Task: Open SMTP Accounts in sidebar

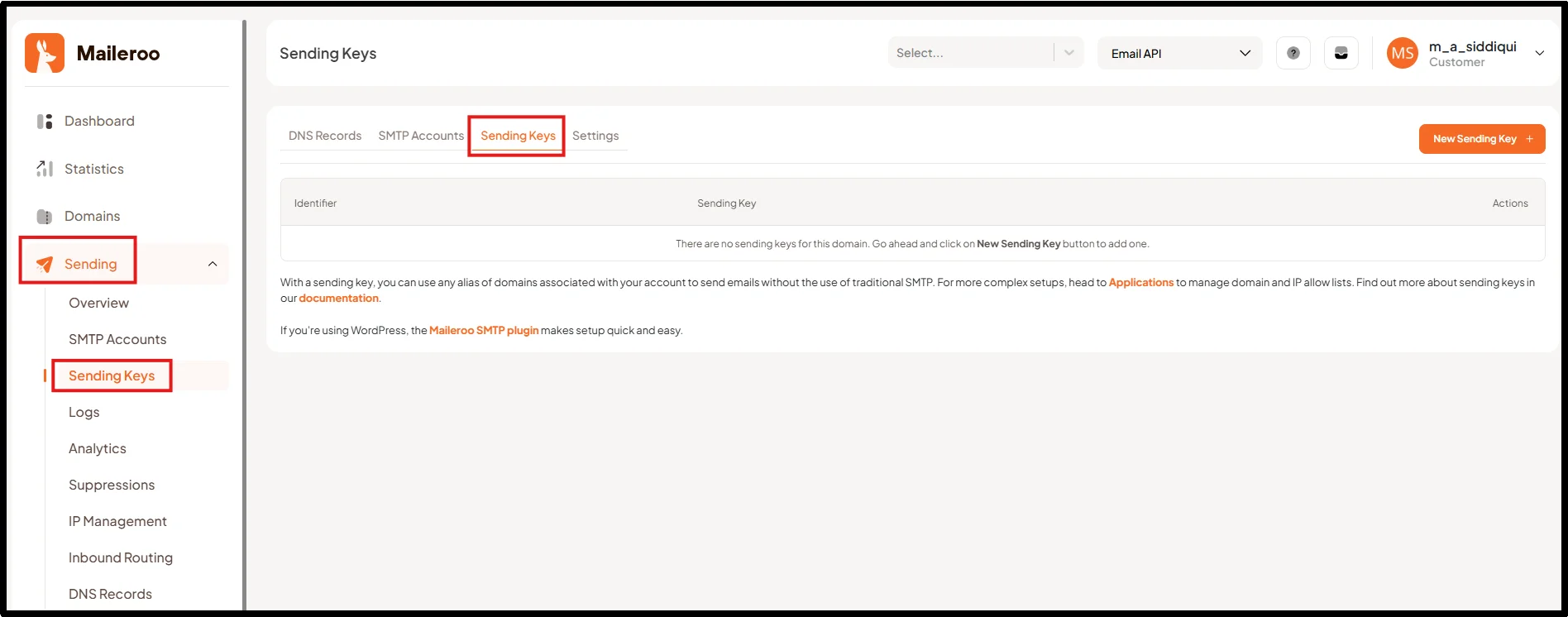Action: pyautogui.click(x=117, y=339)
